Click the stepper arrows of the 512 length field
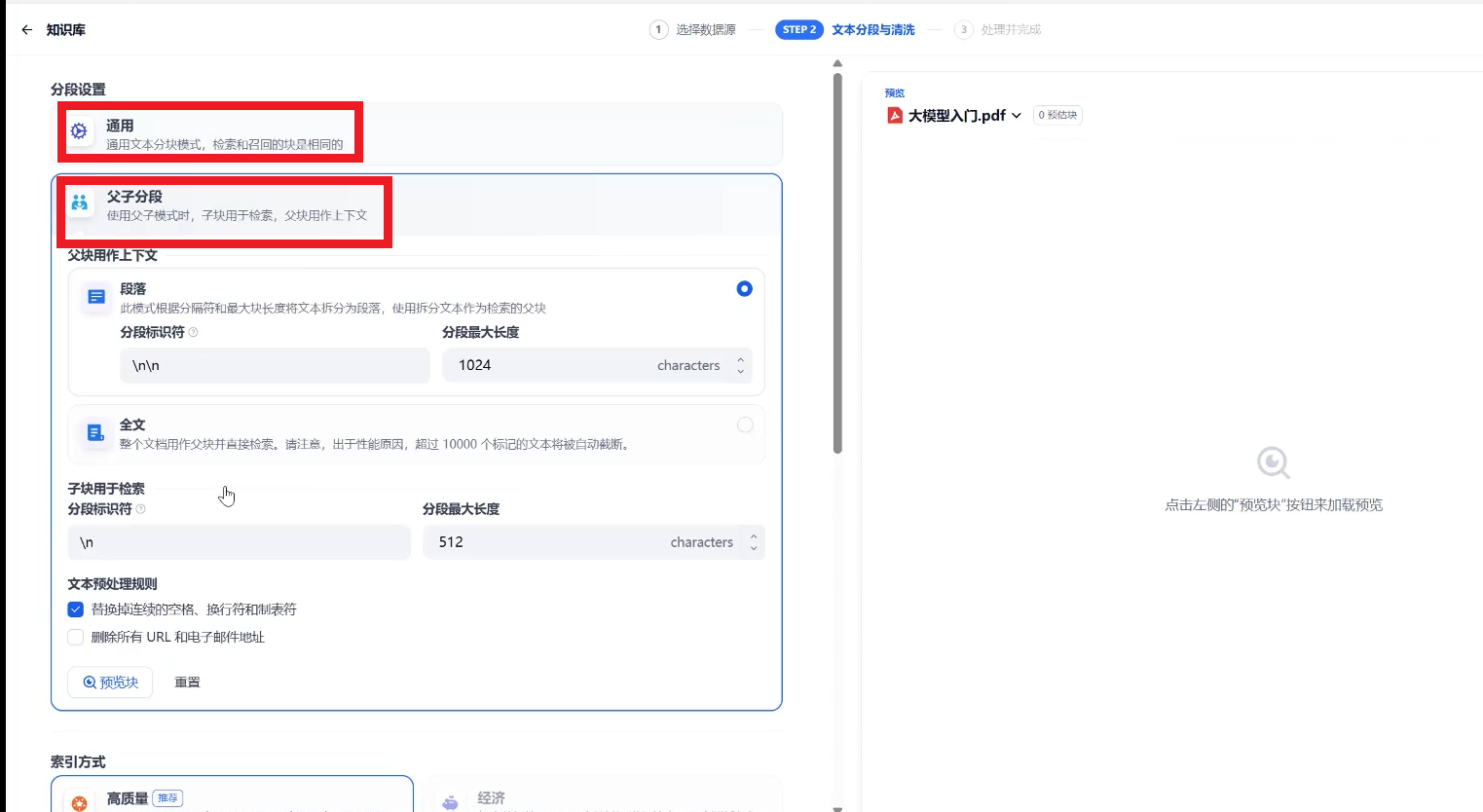1483x812 pixels. coord(754,542)
